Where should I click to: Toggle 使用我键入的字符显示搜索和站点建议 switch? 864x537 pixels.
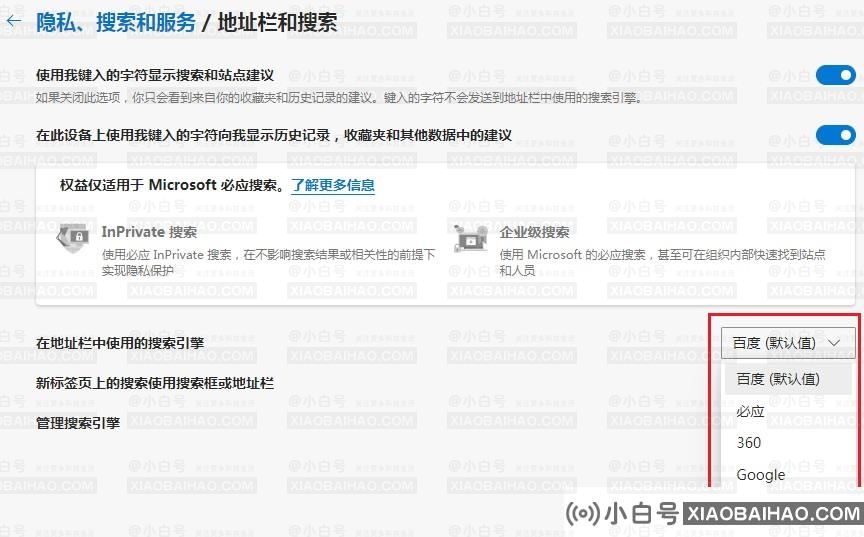[x=836, y=75]
